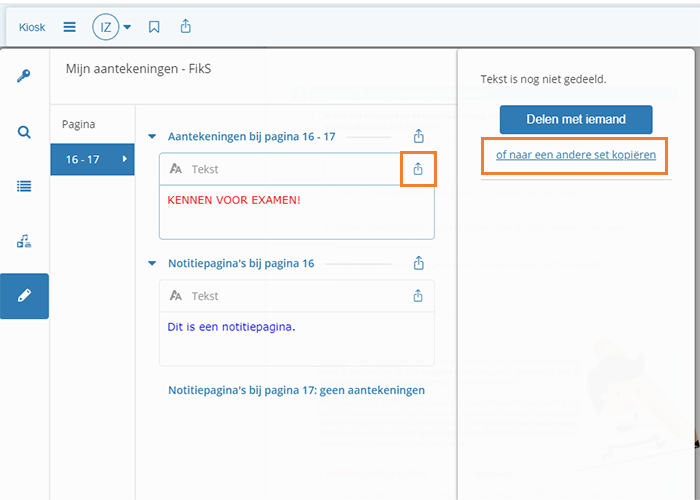Expand the dropdown arrow next to IZ
This screenshot has height=500, width=700.
tap(127, 27)
